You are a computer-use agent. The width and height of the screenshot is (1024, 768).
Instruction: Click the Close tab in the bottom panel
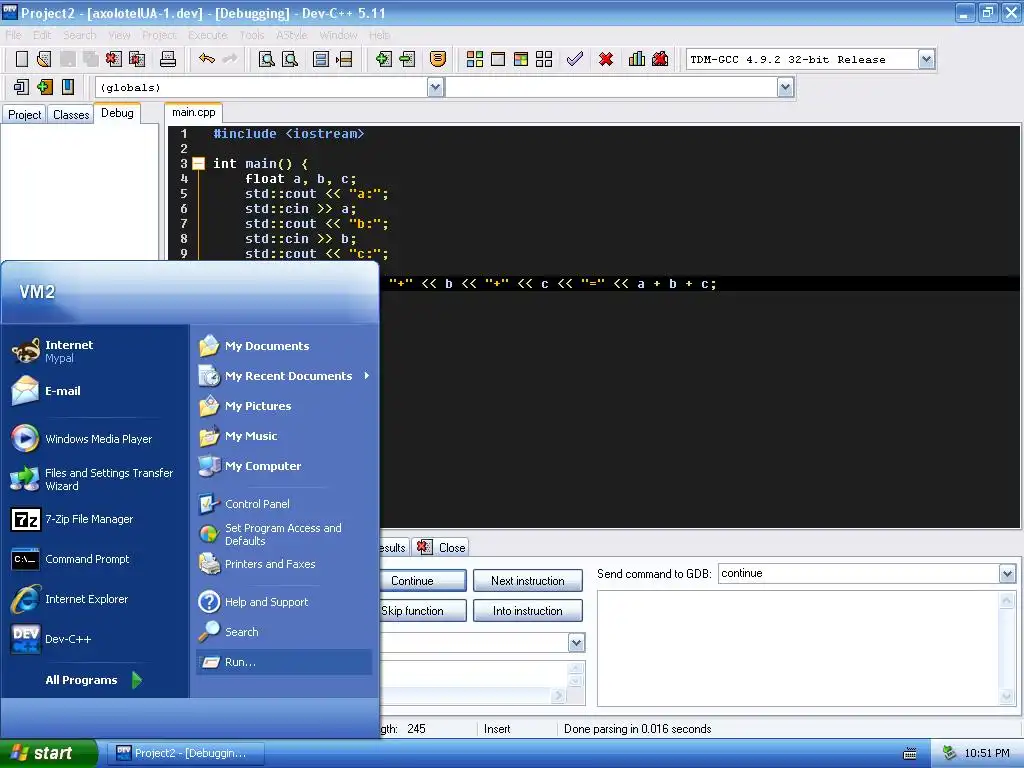442,547
